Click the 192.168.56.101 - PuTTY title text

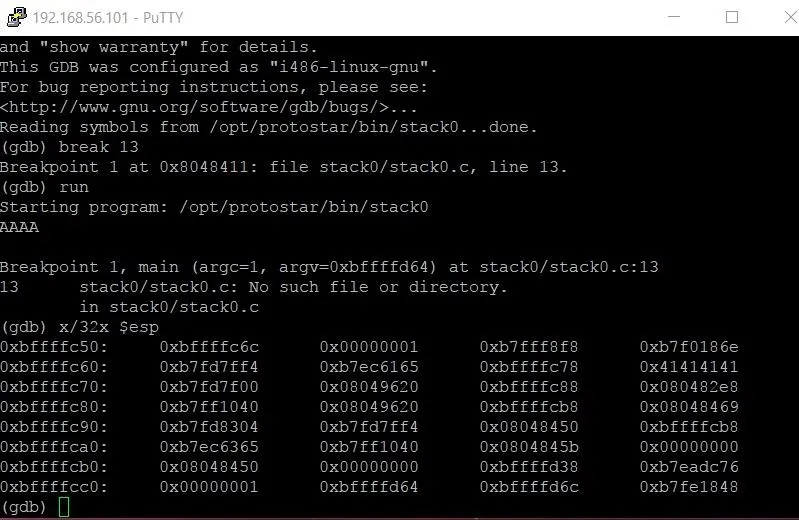[x=108, y=17]
